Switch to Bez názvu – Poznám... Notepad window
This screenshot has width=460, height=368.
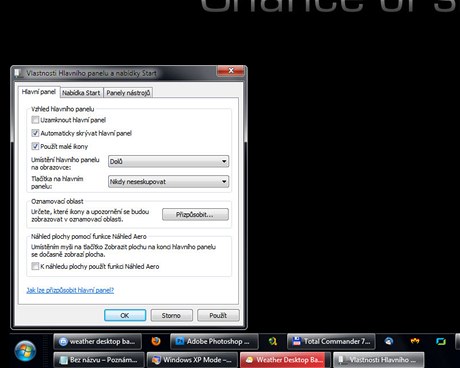(x=99, y=360)
